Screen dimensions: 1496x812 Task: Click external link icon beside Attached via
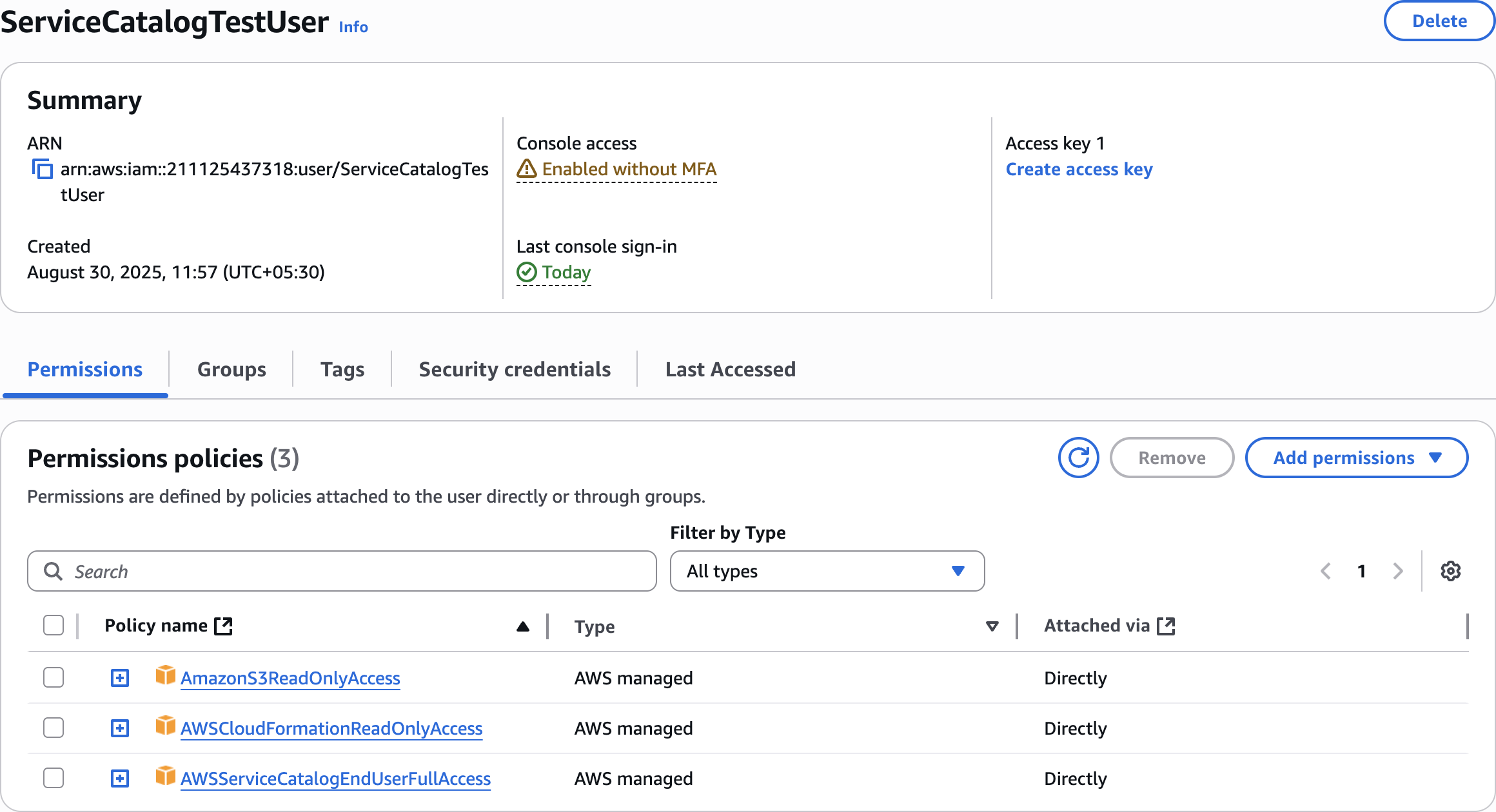(x=1166, y=626)
